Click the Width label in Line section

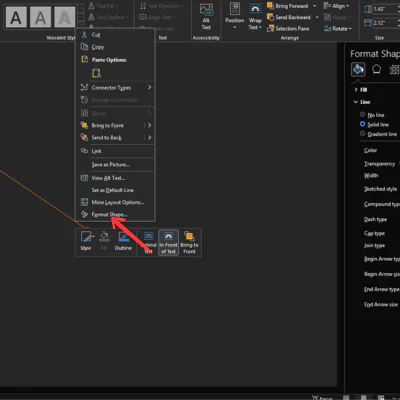pos(371,175)
